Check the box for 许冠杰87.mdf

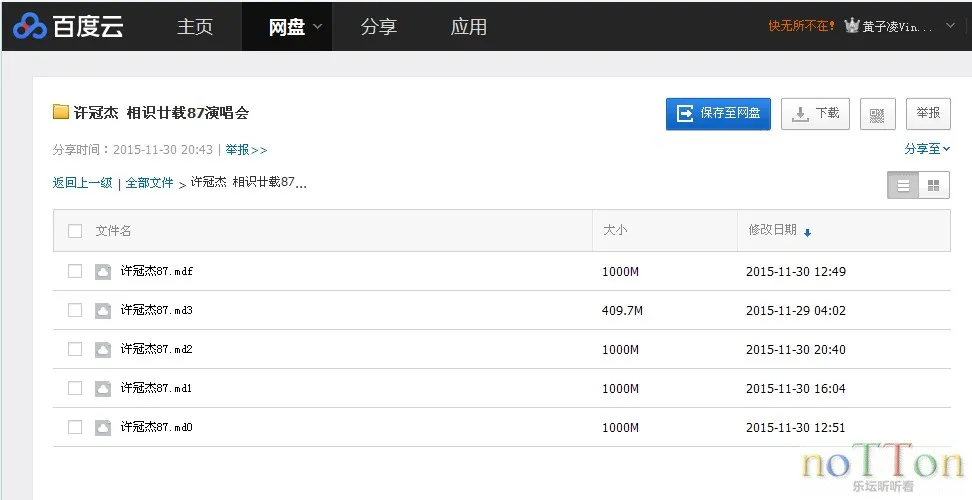click(x=75, y=271)
